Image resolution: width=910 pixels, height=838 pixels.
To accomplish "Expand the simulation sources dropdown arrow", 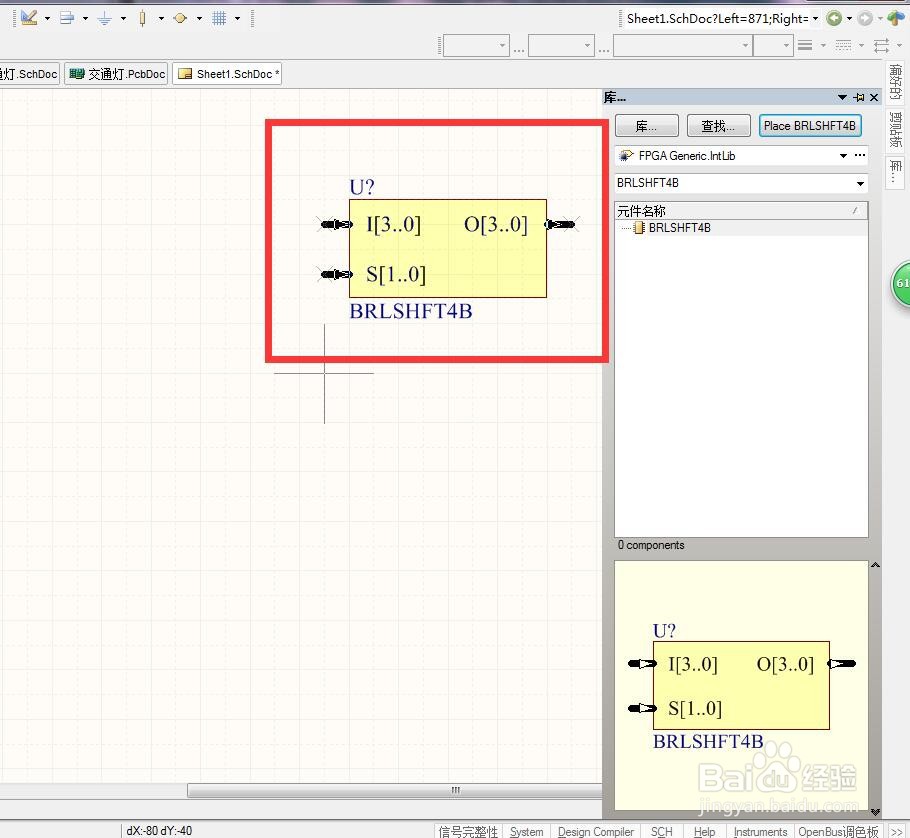I will [199, 19].
